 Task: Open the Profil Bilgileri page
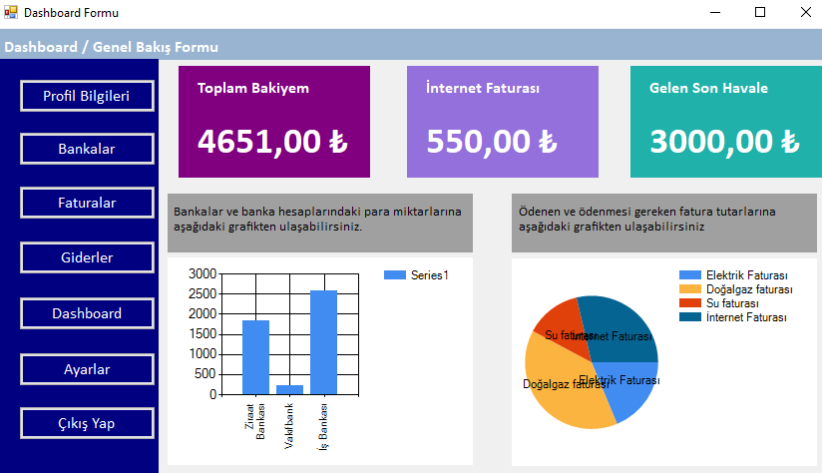(87, 96)
